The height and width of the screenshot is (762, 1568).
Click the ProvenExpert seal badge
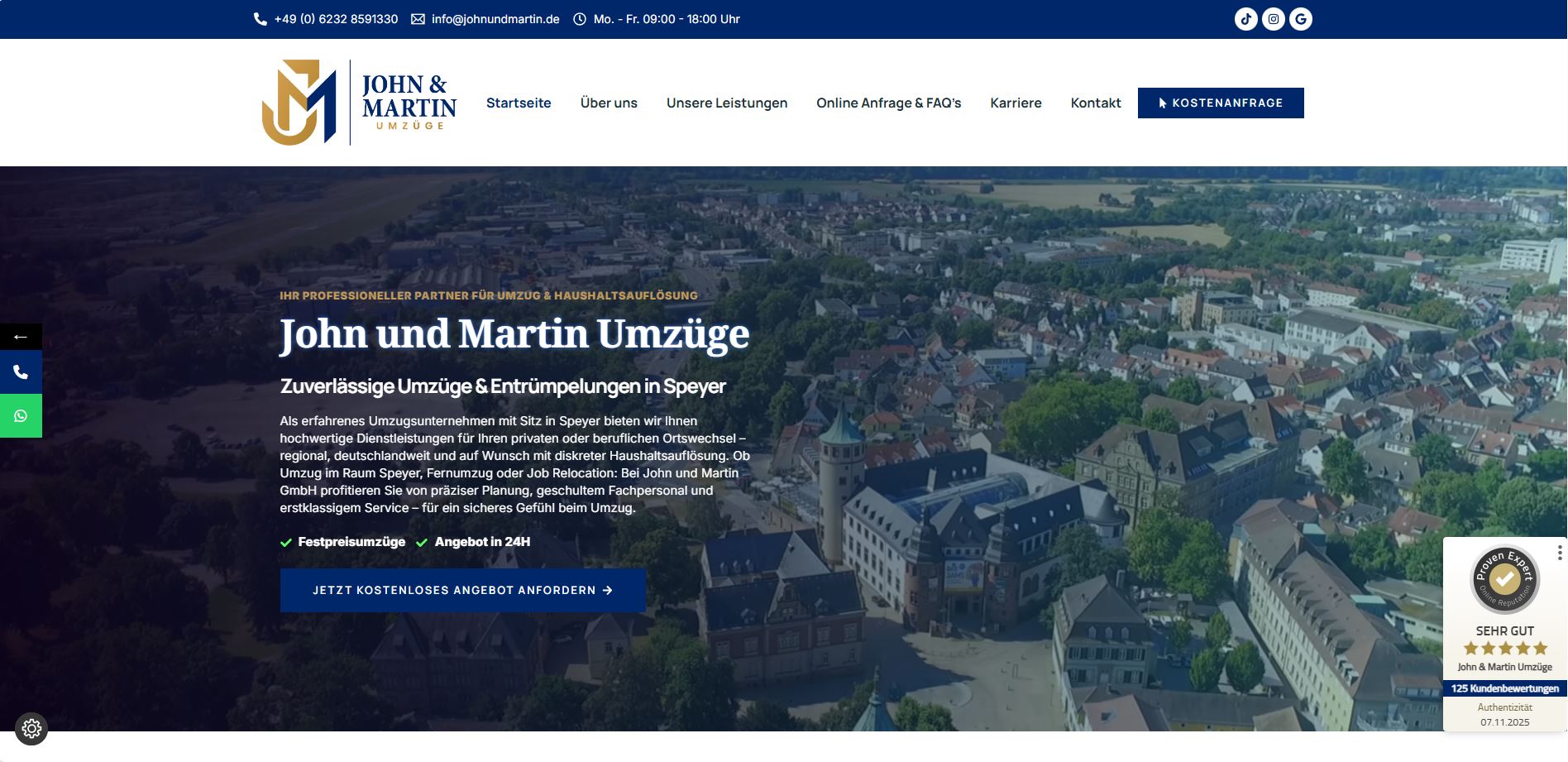(1505, 579)
